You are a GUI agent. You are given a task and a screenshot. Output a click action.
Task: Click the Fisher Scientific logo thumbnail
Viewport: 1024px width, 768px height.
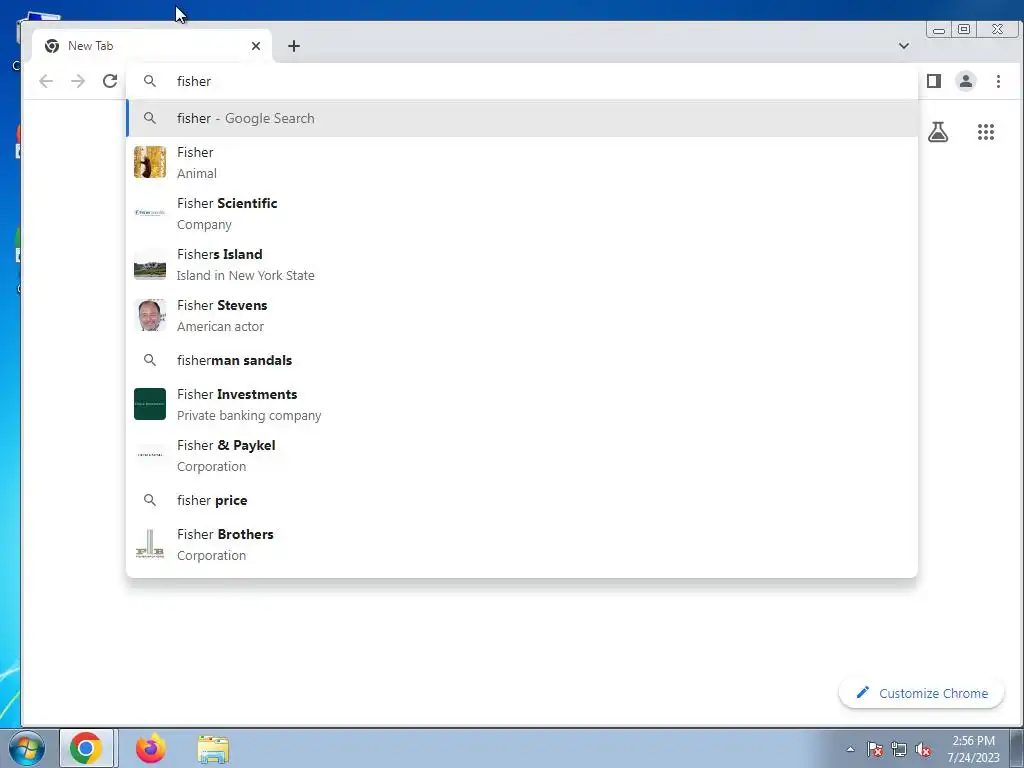pyautogui.click(x=150, y=213)
